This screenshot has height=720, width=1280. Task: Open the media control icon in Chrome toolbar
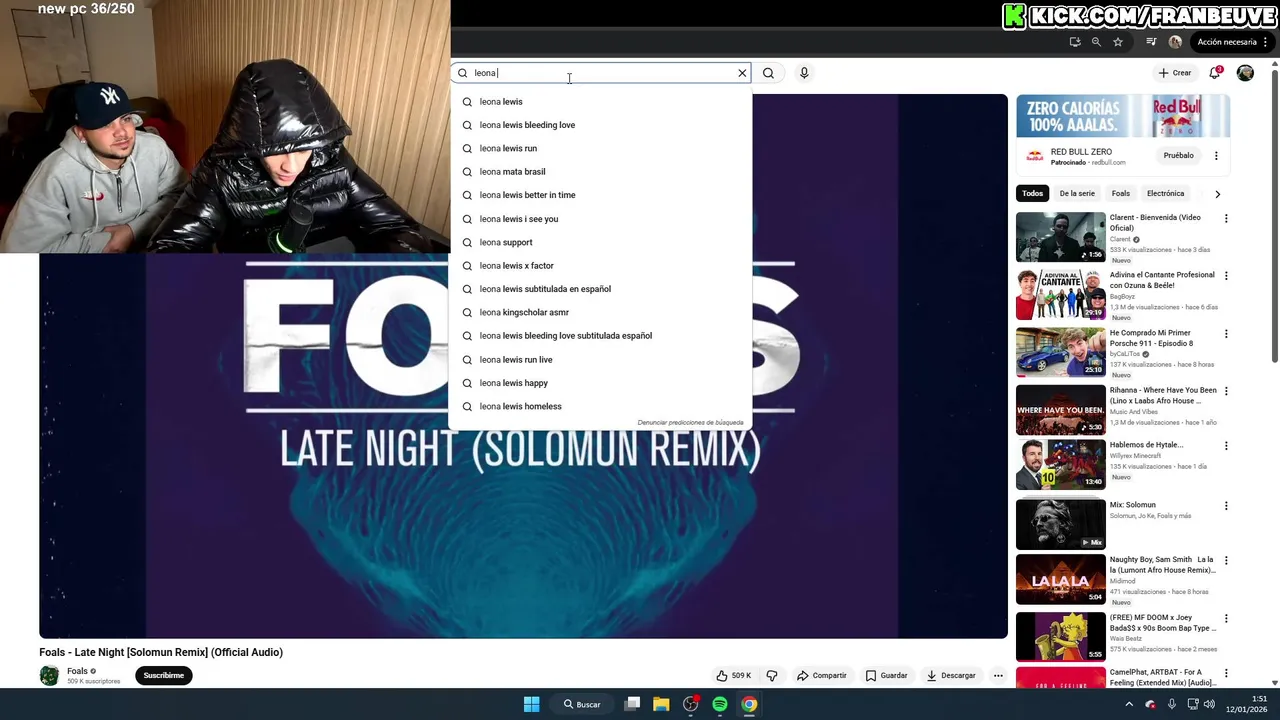point(1151,42)
